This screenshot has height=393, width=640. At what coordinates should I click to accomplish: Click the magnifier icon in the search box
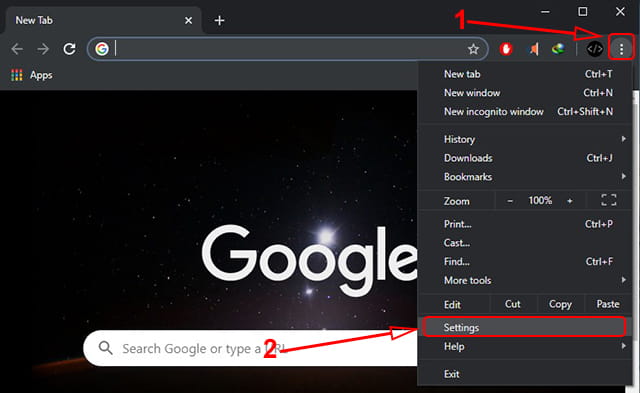[x=105, y=348]
